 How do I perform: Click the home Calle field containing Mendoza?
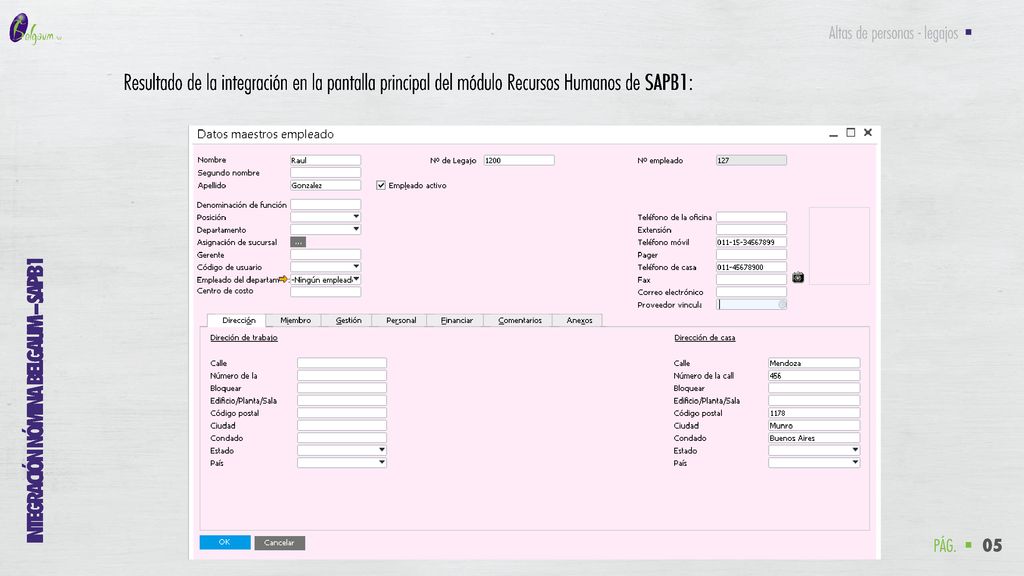point(814,363)
